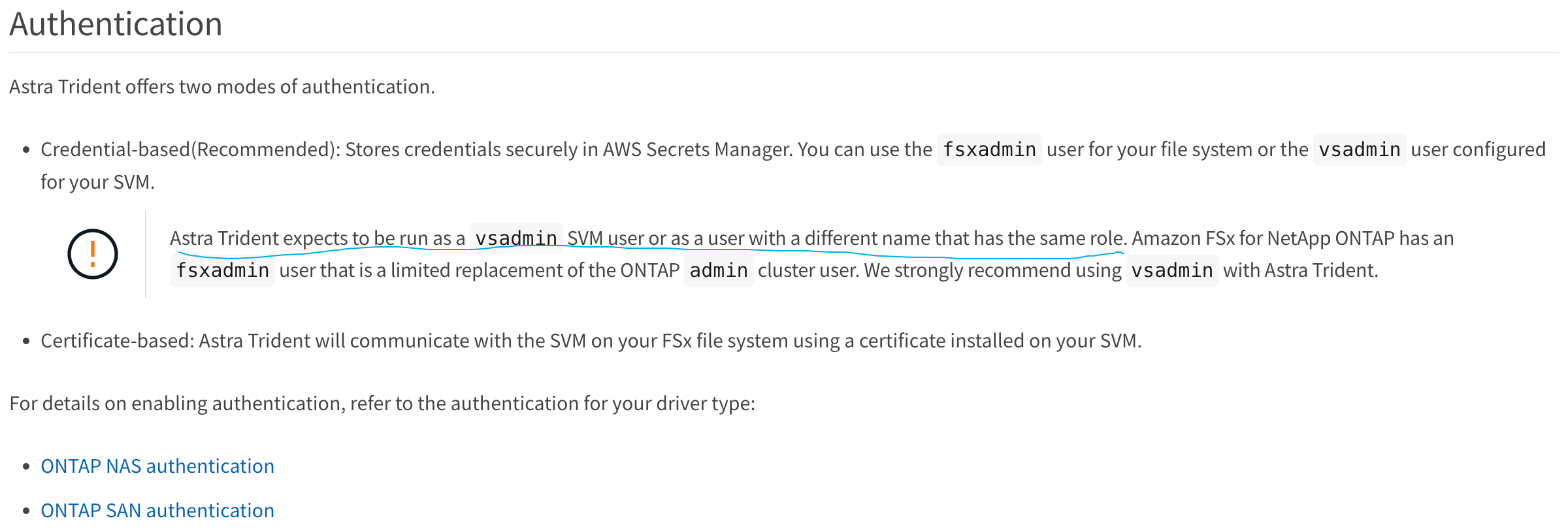The image size is (1568, 529).
Task: Open the ONTAP NAS authentication link
Action: (x=157, y=466)
